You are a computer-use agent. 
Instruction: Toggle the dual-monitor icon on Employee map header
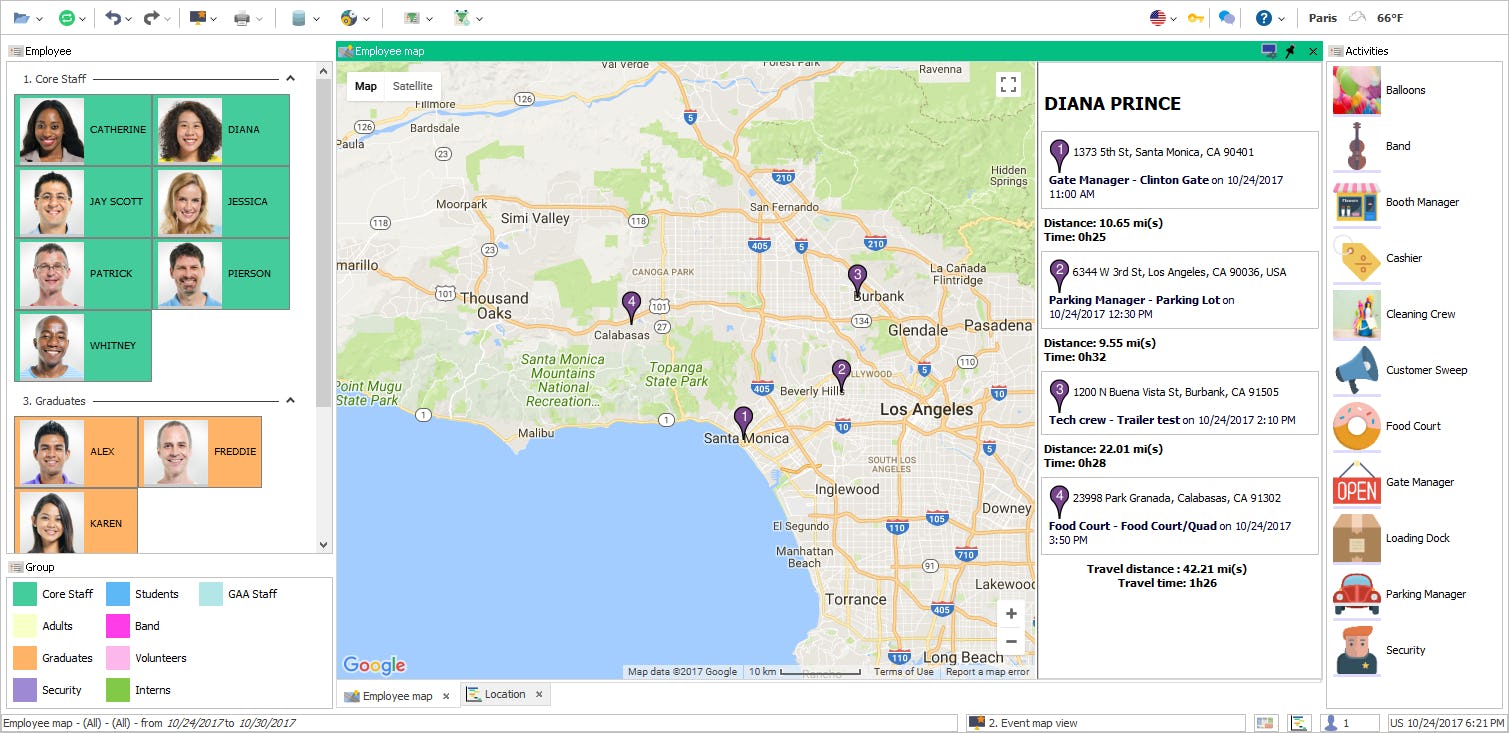pos(1268,50)
